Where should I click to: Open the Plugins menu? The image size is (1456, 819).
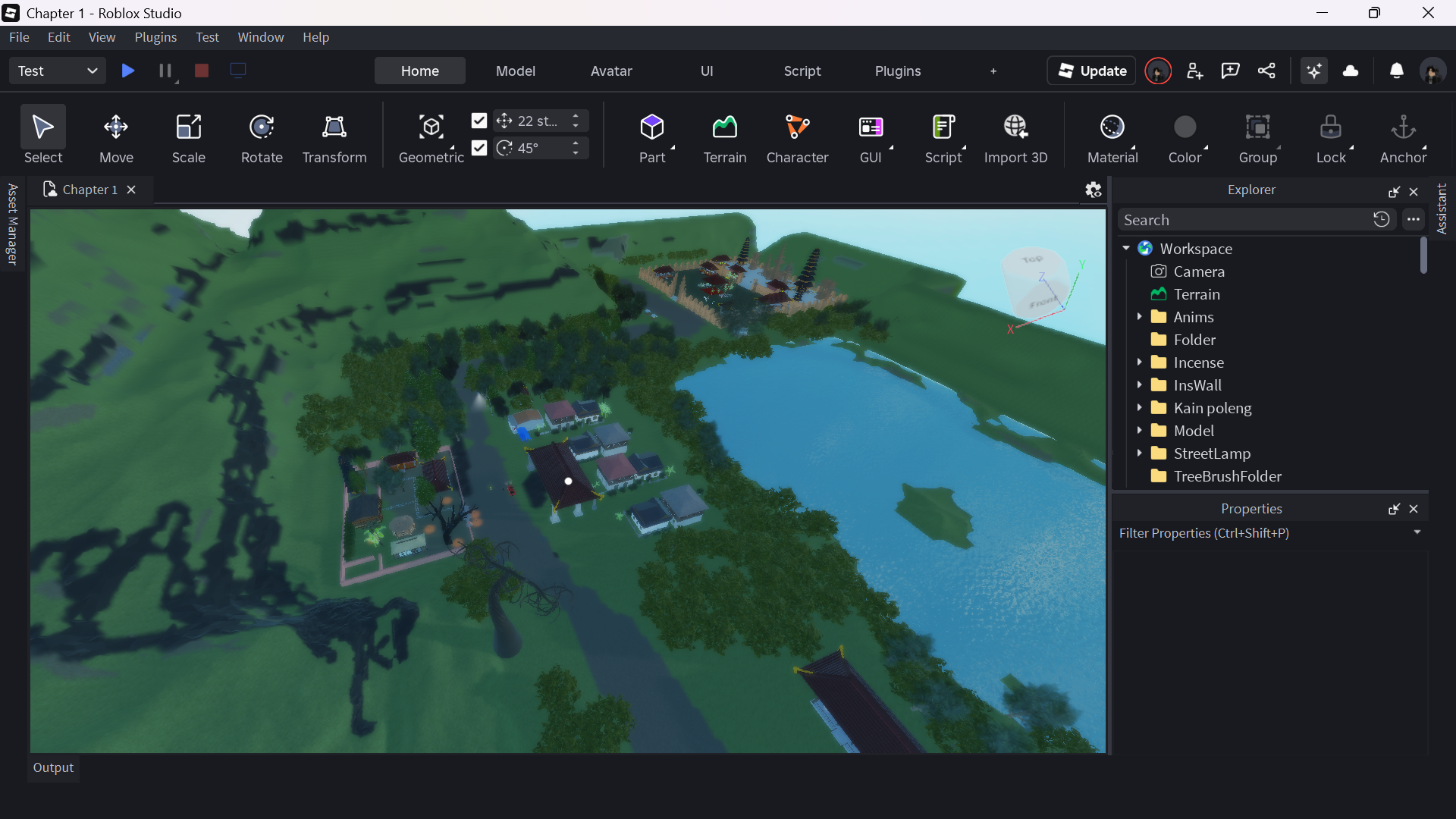pos(155,37)
